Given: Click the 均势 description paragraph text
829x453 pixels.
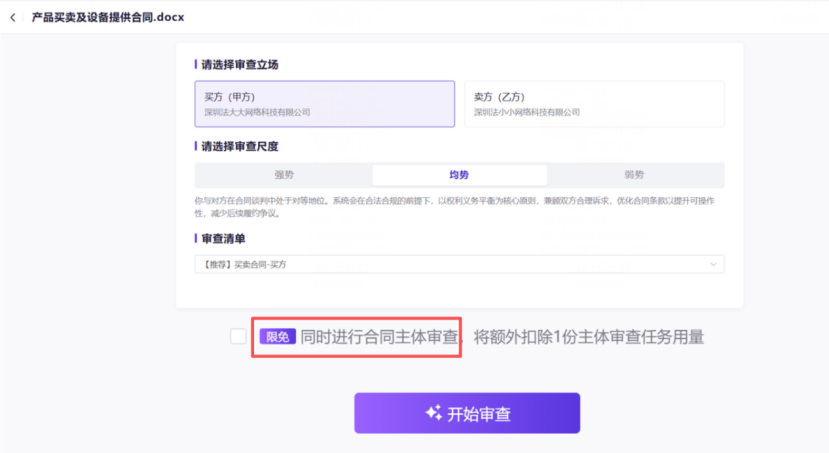Looking at the screenshot, I should pyautogui.click(x=455, y=207).
